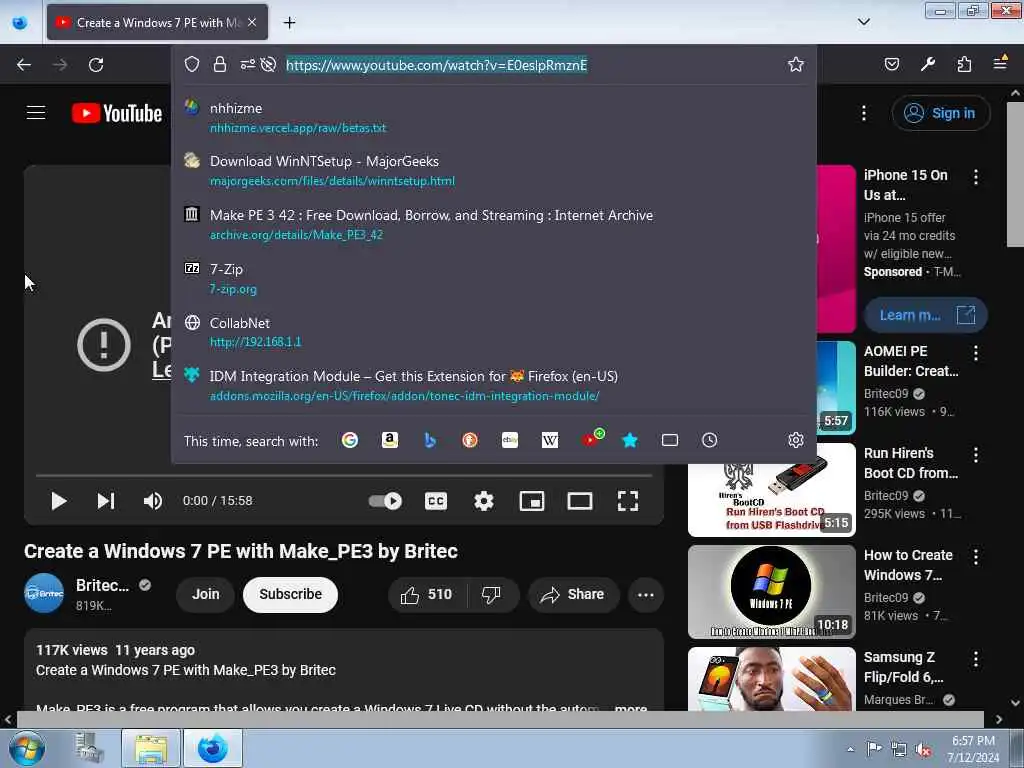Dislike this video

point(493,594)
